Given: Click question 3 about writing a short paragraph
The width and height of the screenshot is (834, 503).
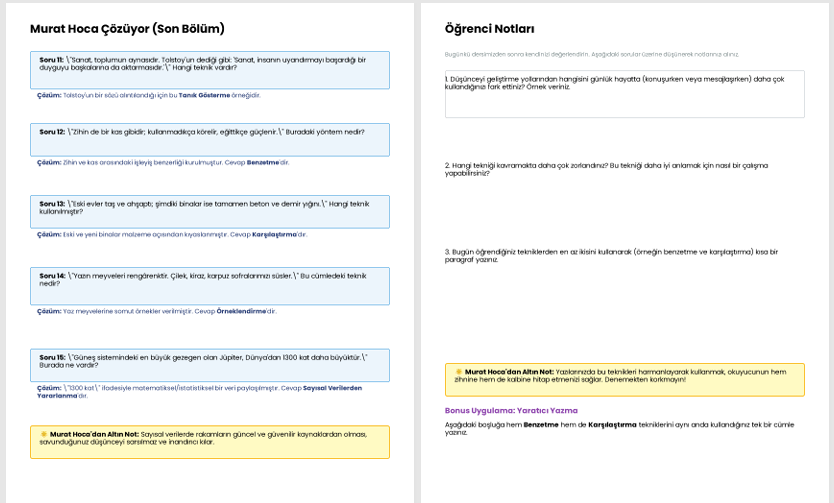Looking at the screenshot, I should coord(610,255).
